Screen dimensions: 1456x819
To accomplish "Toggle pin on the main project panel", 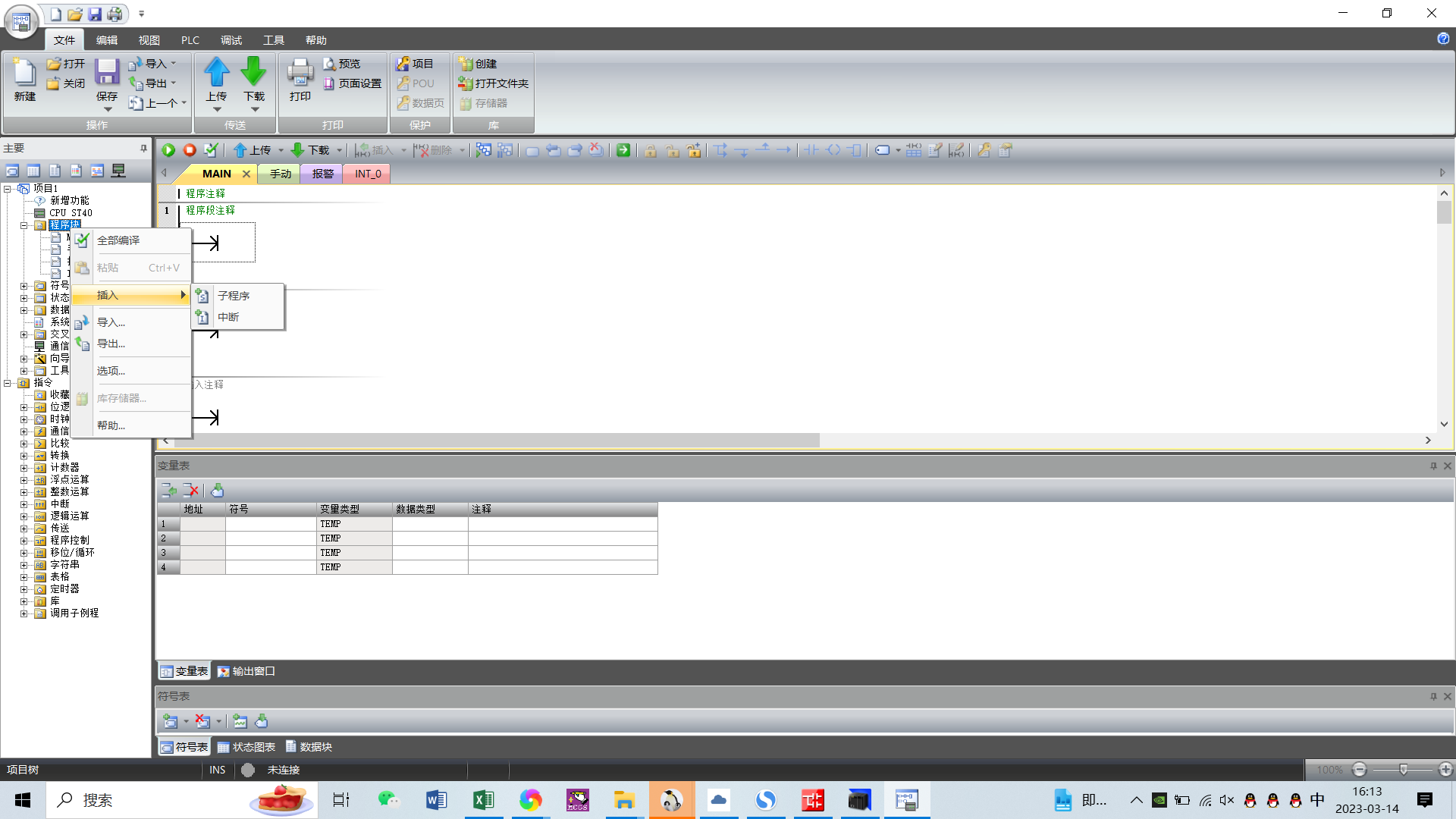I will pos(143,149).
